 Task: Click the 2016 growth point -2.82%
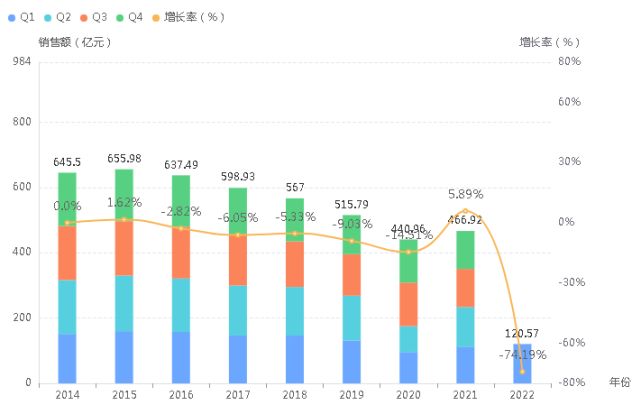coord(181,228)
